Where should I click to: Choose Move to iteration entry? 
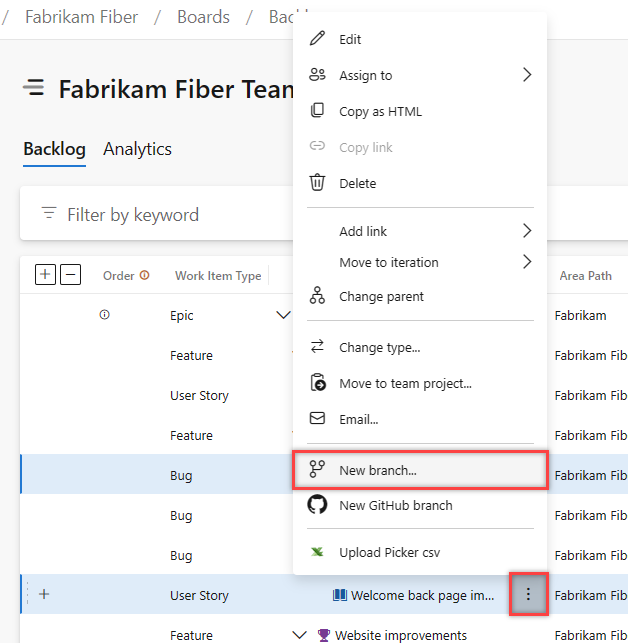tap(420, 262)
